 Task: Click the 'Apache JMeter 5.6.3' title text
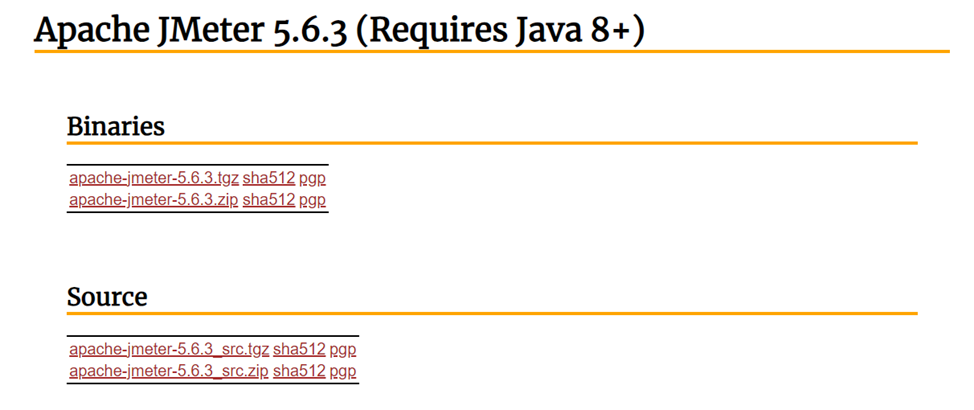click(x=191, y=30)
